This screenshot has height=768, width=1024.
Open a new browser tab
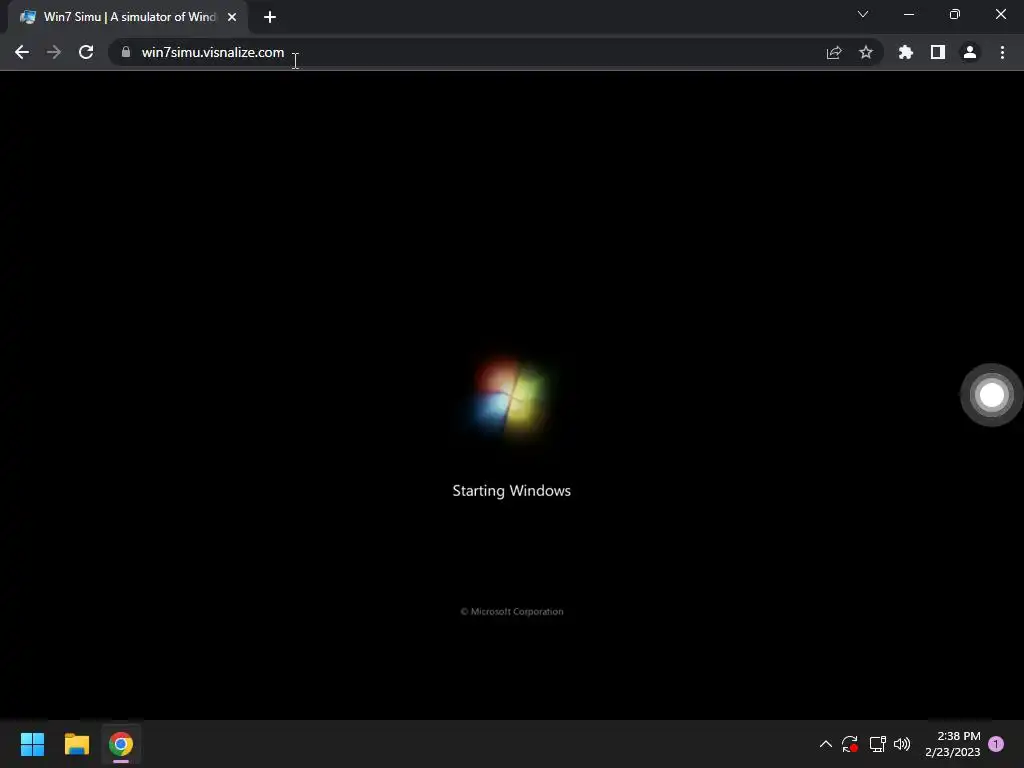[x=270, y=17]
